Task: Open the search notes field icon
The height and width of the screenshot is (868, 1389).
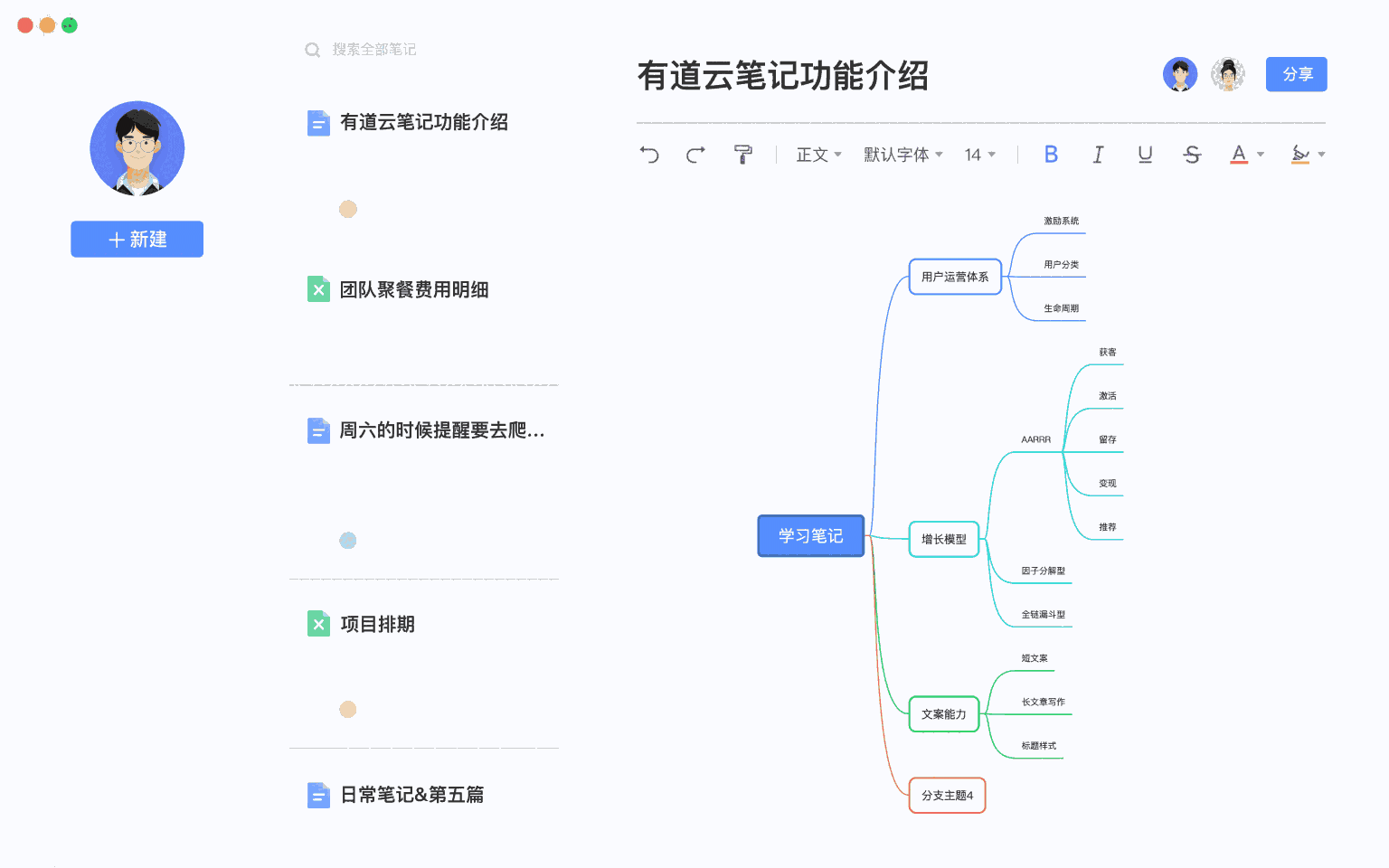Action: (312, 50)
